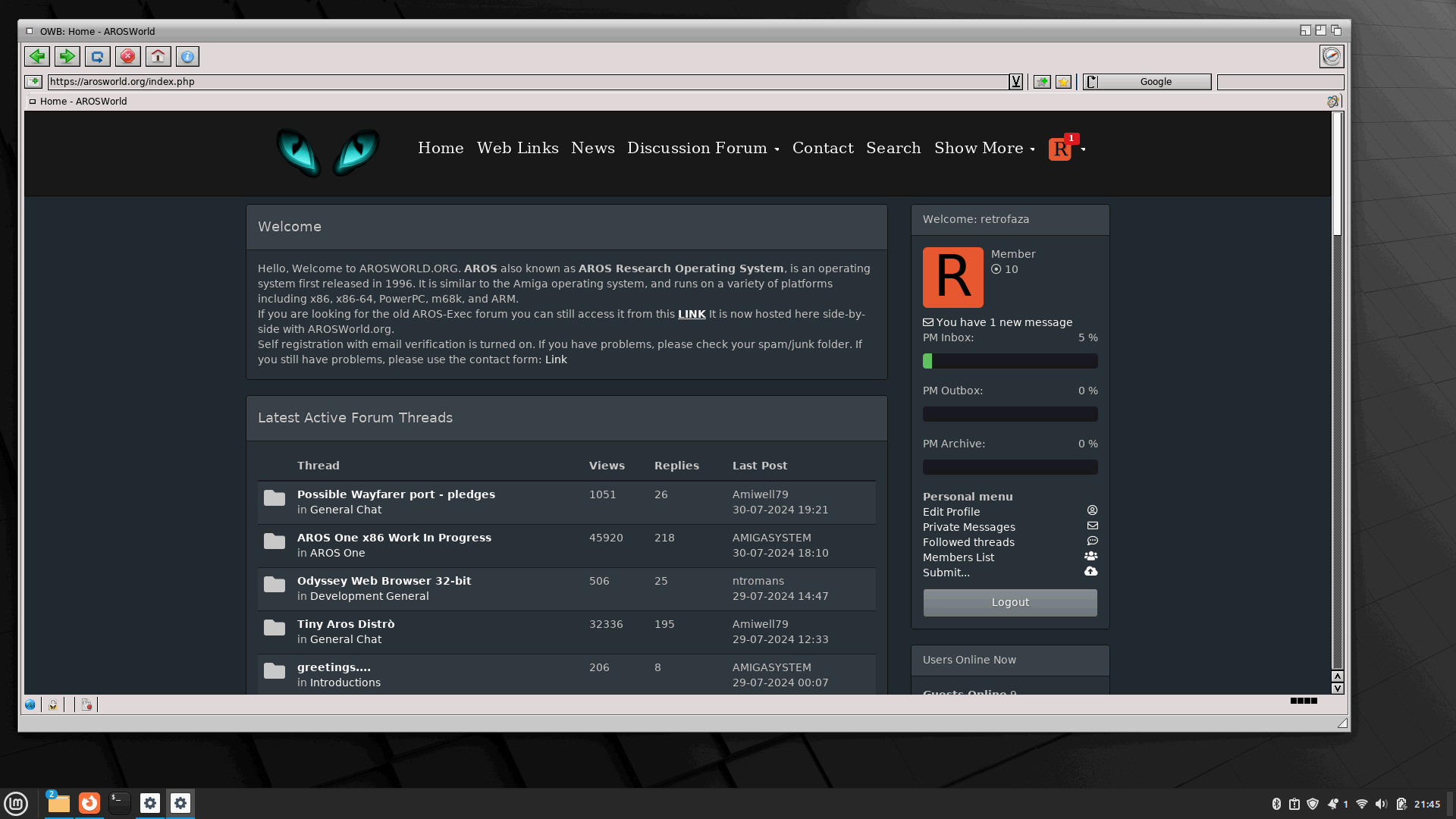Viewport: 1456px width, 819px height.
Task: Open Search in site navigation
Action: (893, 148)
